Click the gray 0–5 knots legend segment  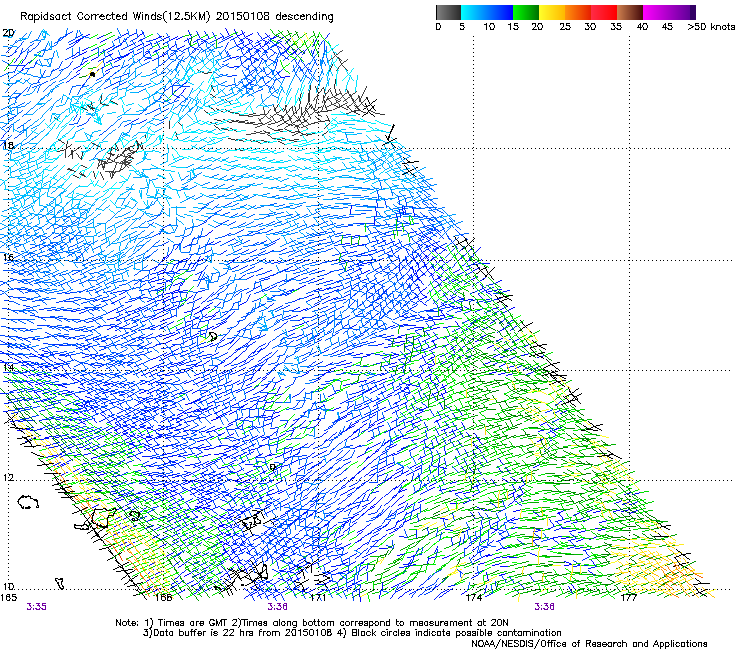[x=448, y=12]
